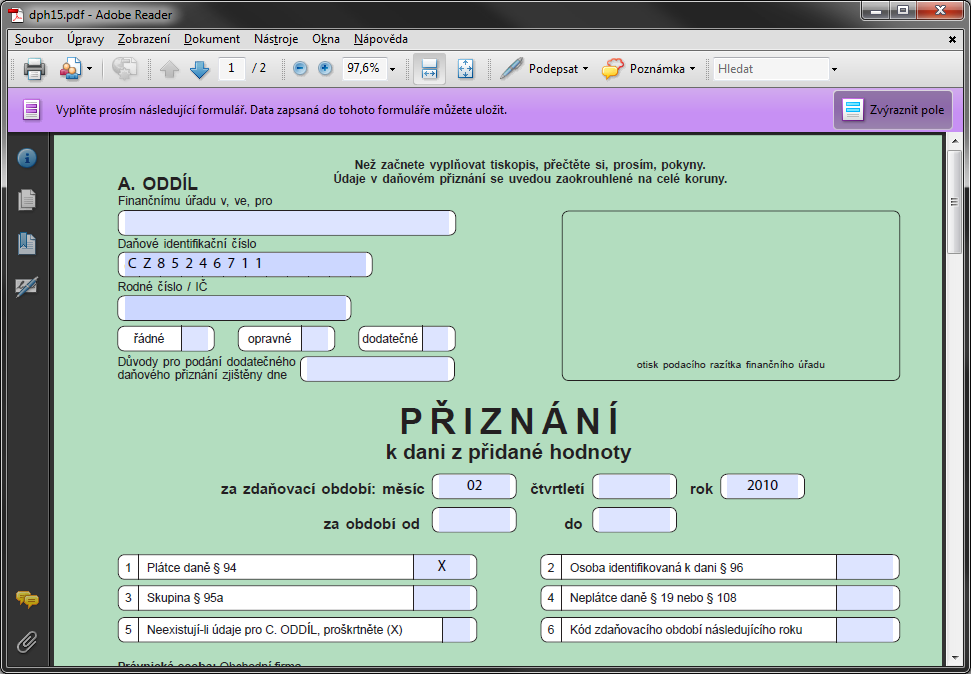Open the Soubor menu

pyautogui.click(x=34, y=39)
